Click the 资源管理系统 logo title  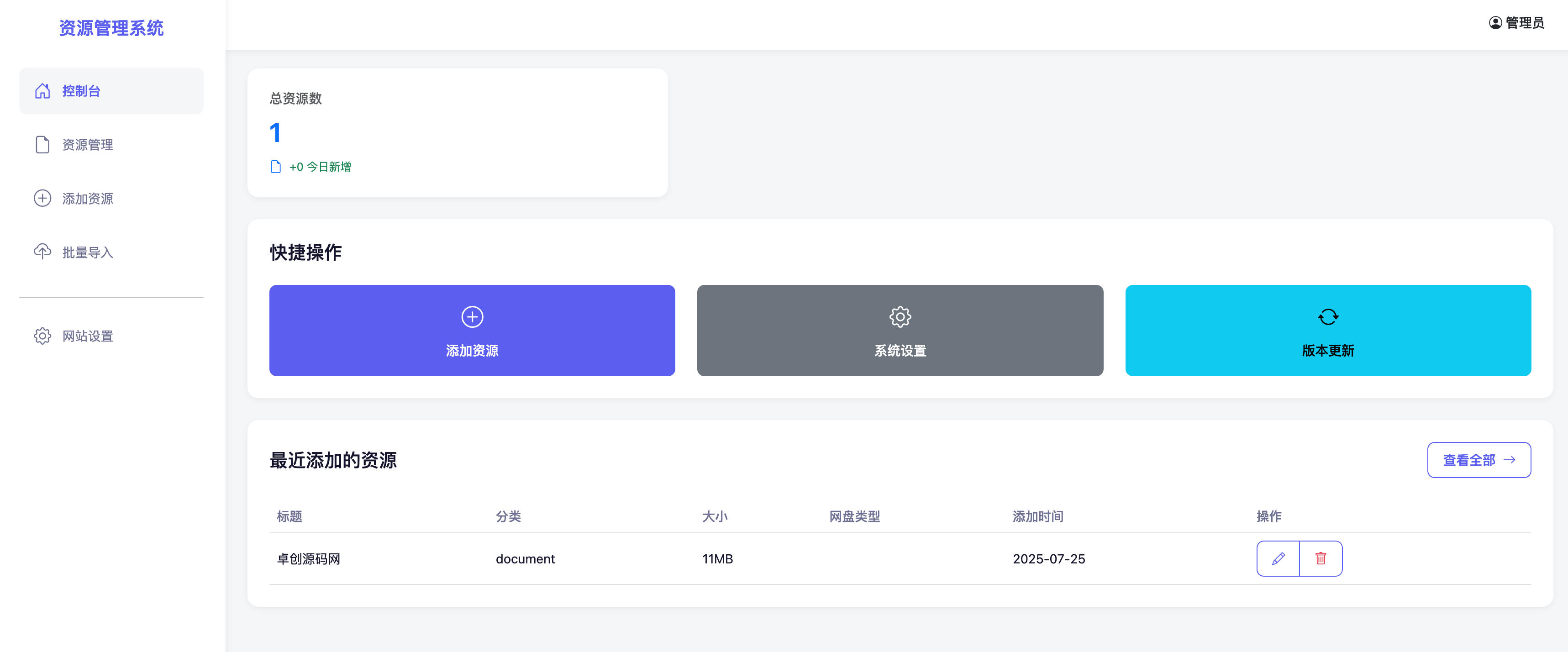pos(111,28)
